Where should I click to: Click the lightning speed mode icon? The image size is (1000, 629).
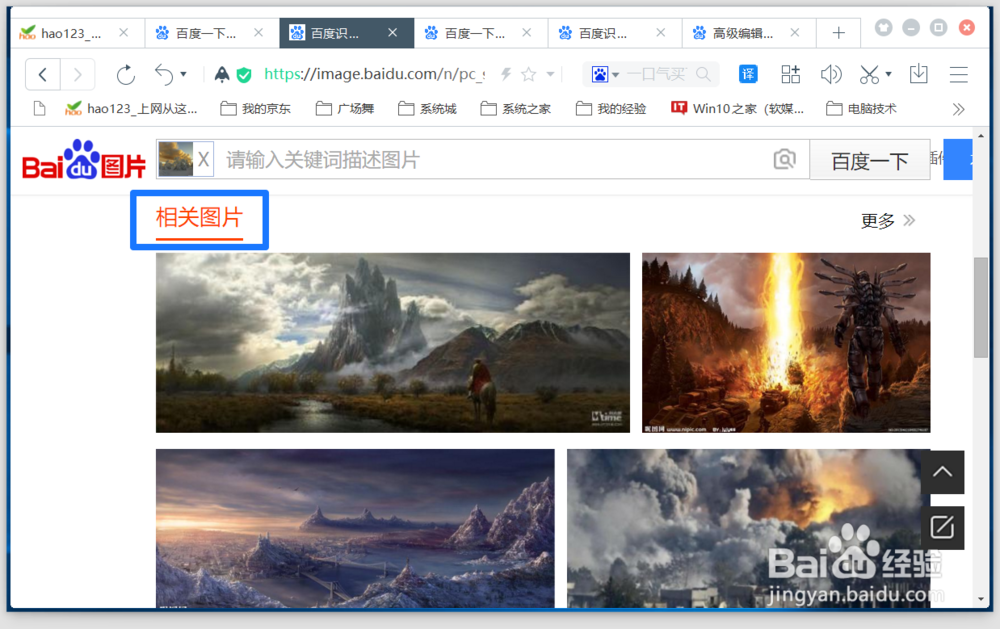coord(506,75)
